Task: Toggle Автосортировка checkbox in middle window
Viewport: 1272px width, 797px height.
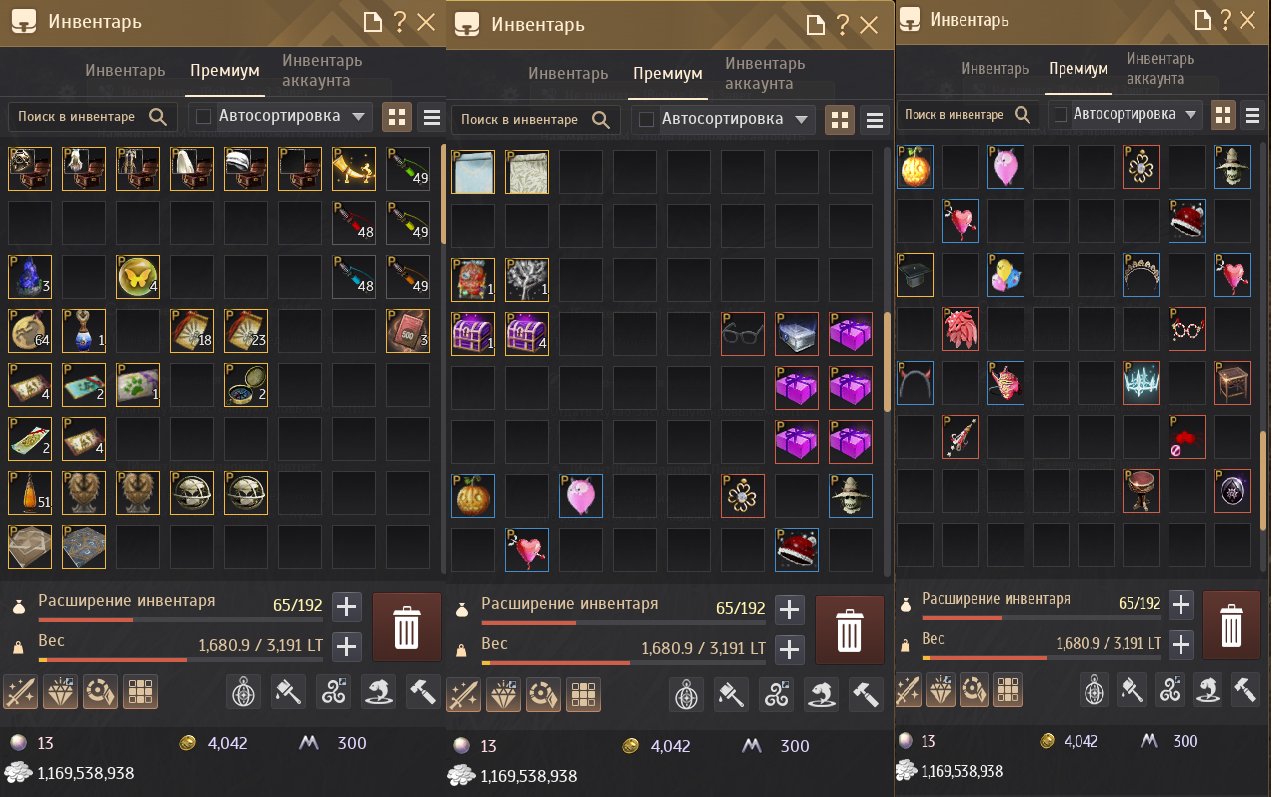Action: (647, 120)
